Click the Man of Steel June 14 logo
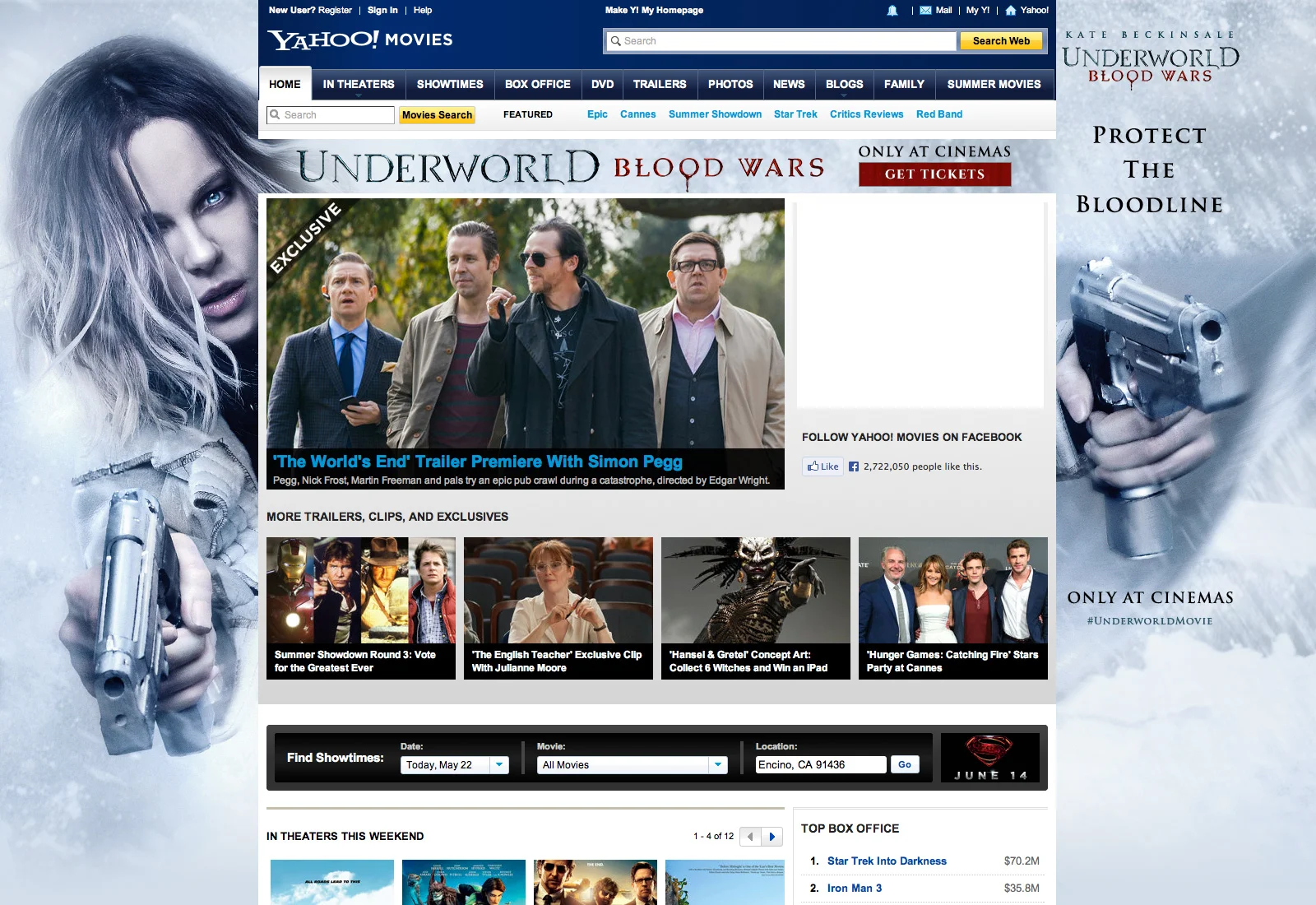 [x=990, y=758]
